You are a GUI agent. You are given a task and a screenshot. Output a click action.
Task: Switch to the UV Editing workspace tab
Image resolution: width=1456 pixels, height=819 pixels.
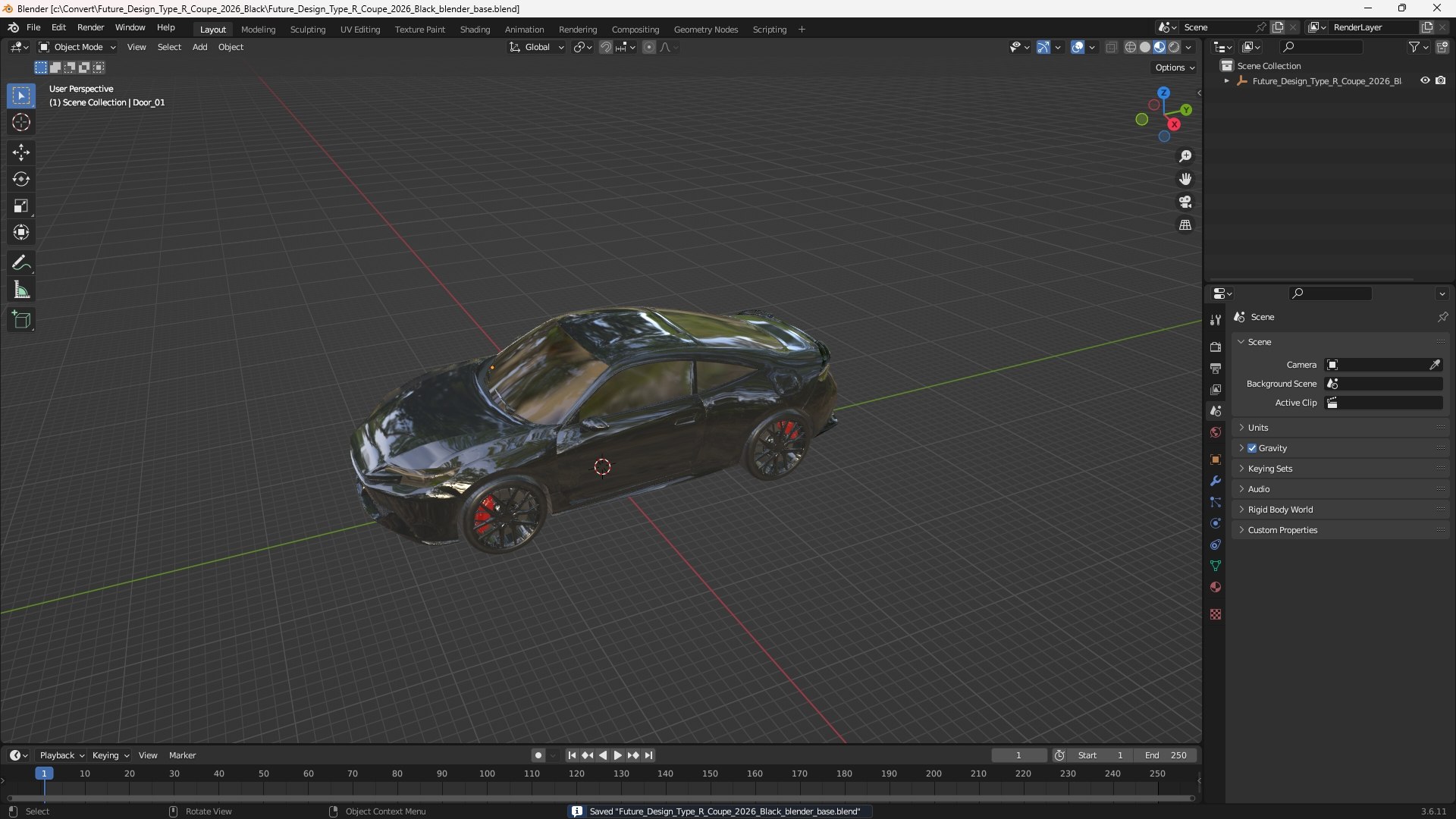[360, 30]
